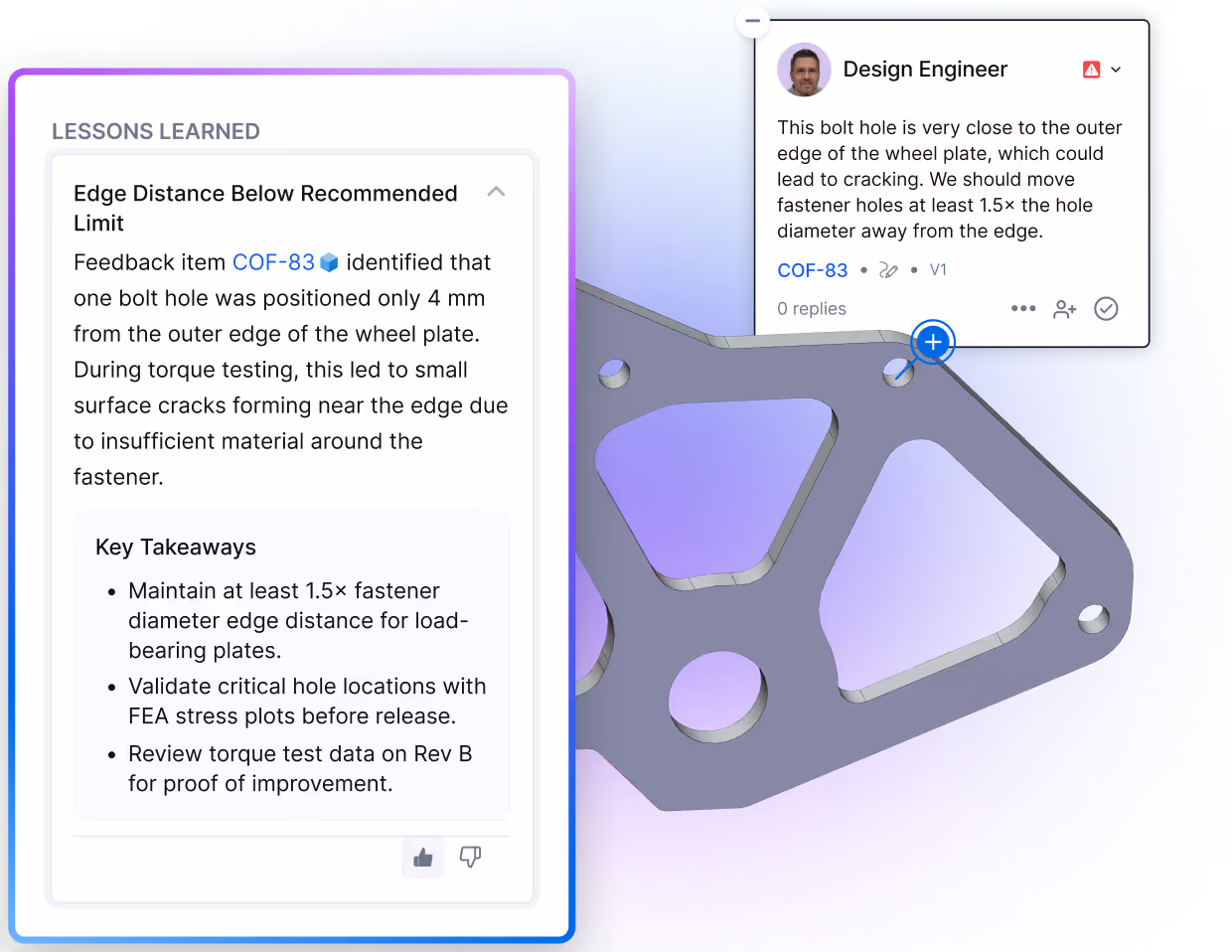This screenshot has height=952, width=1232.
Task: Select the Maintain 1.5× fastener diameter takeaway
Action: point(298,621)
